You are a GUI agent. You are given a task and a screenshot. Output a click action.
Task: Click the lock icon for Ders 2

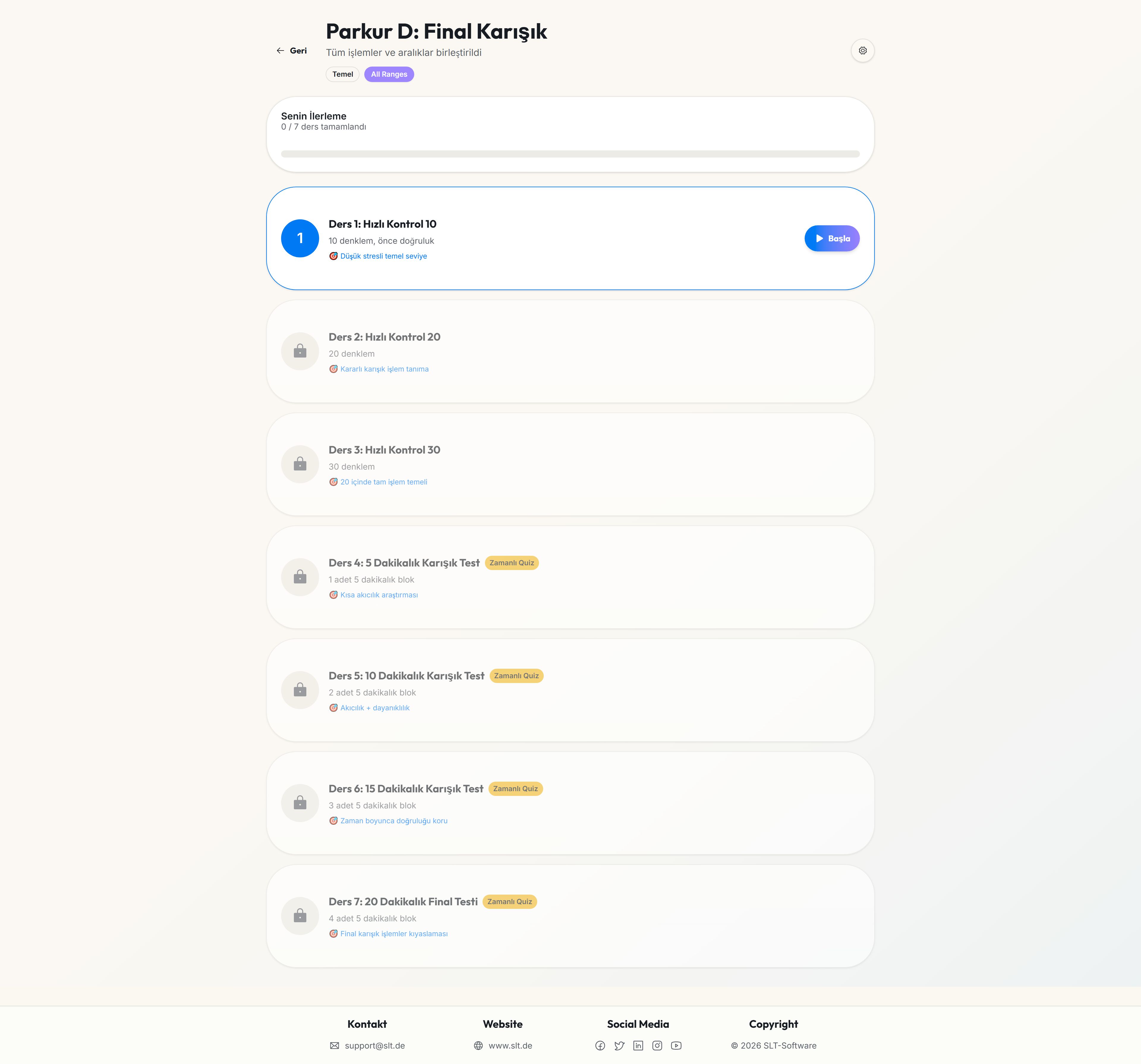300,351
